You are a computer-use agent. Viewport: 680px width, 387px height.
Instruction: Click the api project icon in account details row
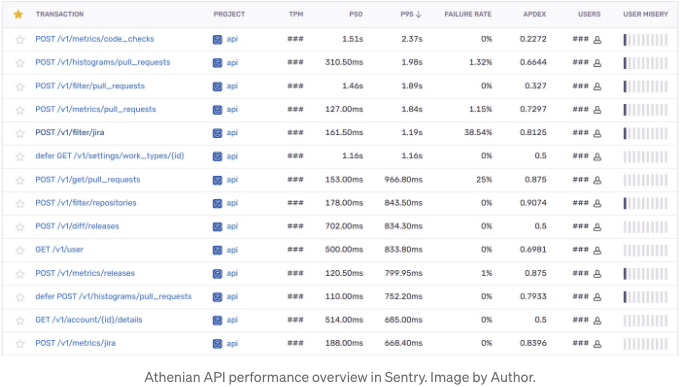click(x=217, y=321)
